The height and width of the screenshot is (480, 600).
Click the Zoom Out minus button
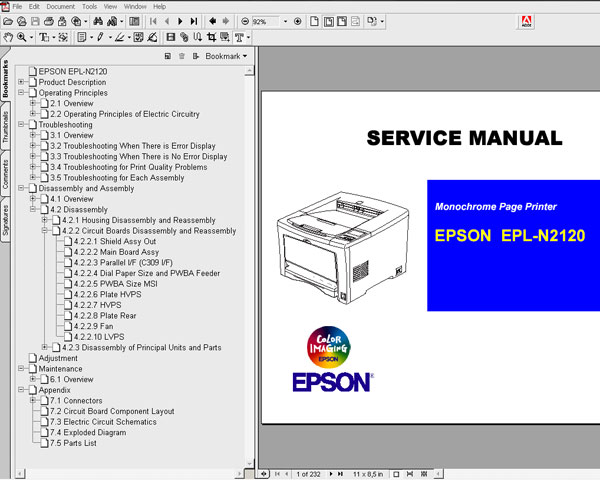click(x=245, y=21)
